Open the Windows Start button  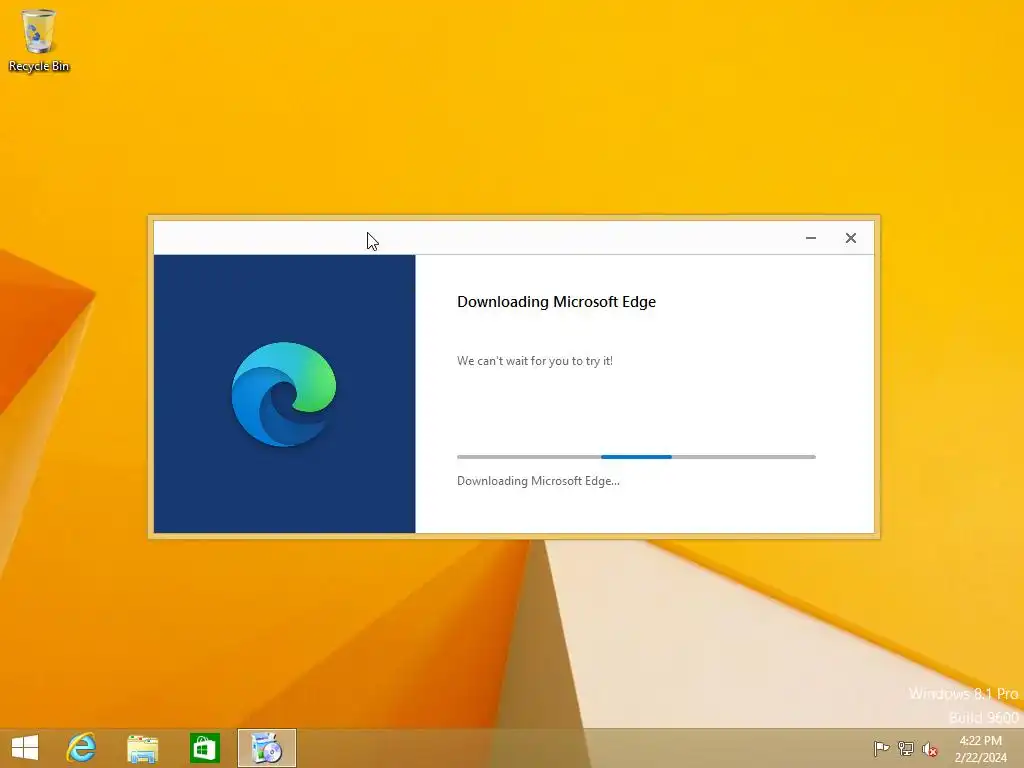[x=25, y=748]
